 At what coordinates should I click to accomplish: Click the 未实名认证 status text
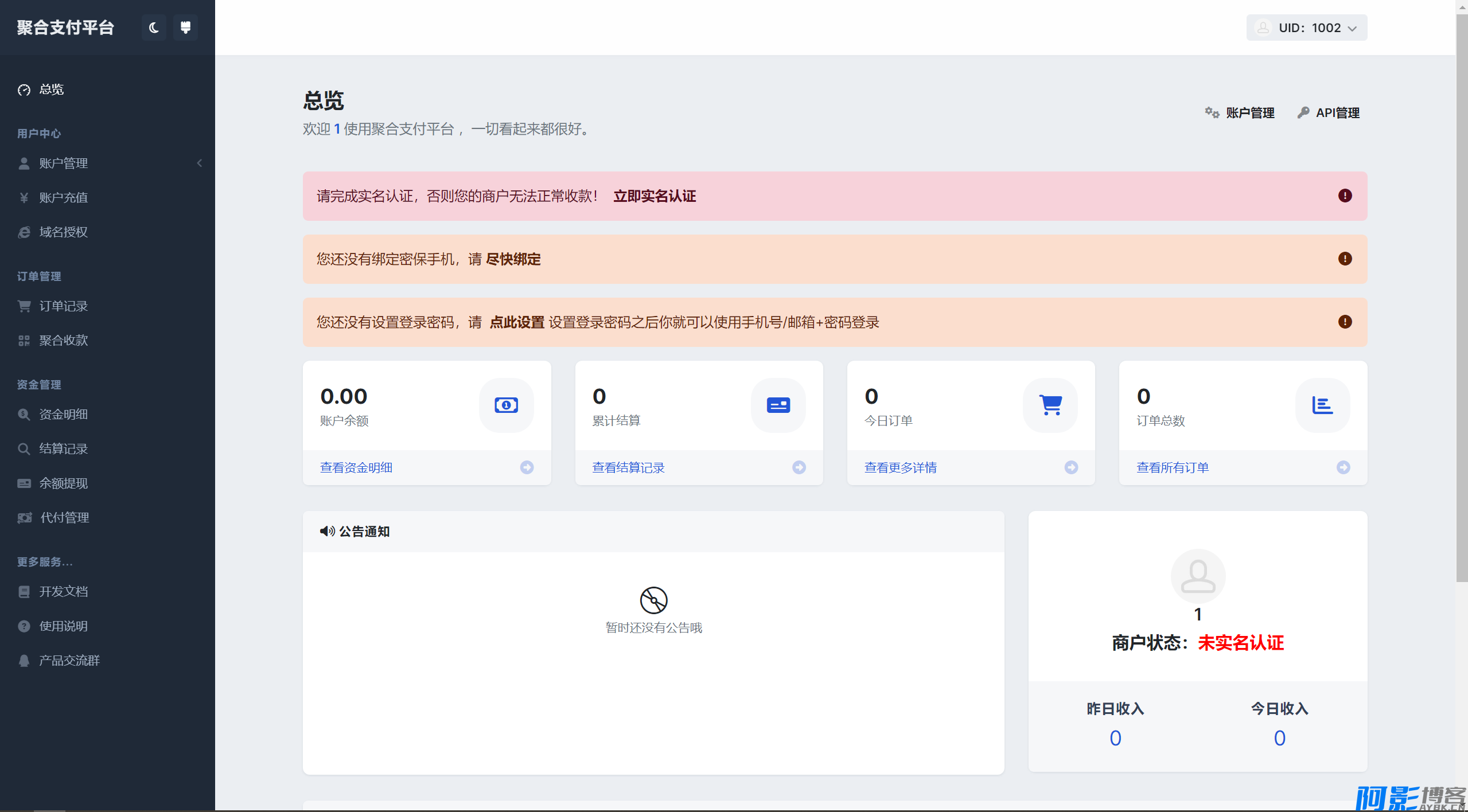point(1241,643)
